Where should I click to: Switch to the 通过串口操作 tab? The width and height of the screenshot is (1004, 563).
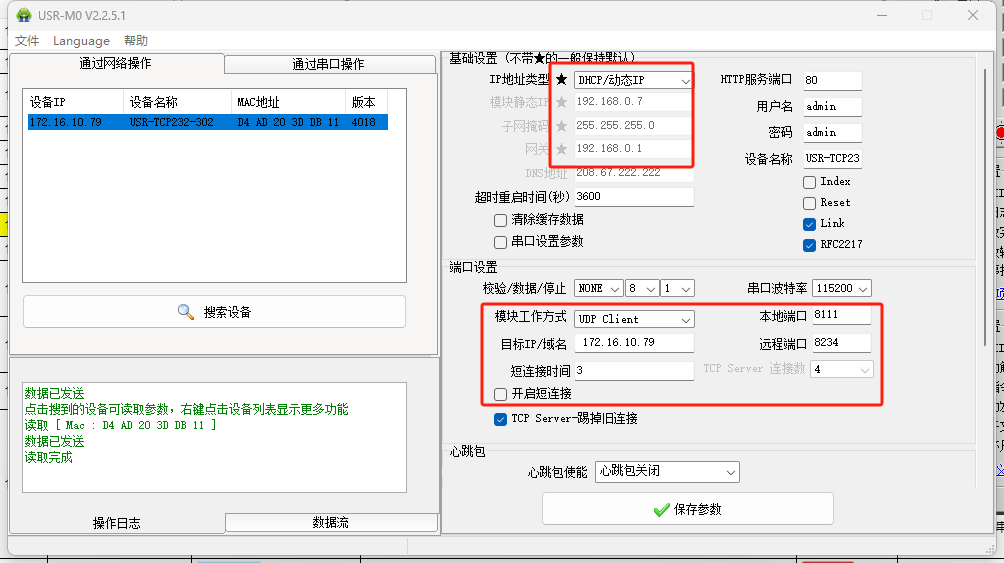click(329, 64)
